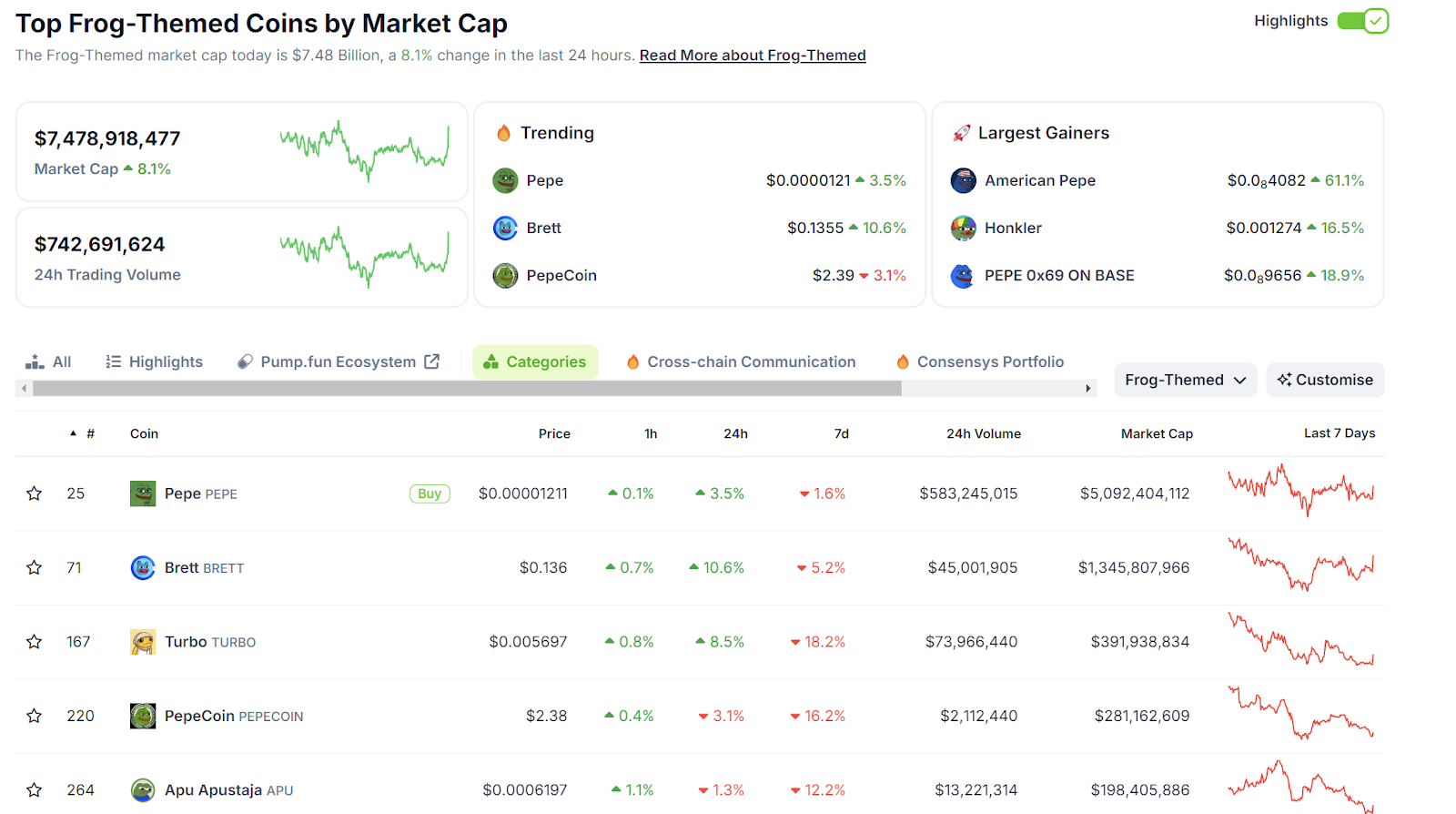
Task: Click the Buy button for Pepe
Action: coord(430,493)
